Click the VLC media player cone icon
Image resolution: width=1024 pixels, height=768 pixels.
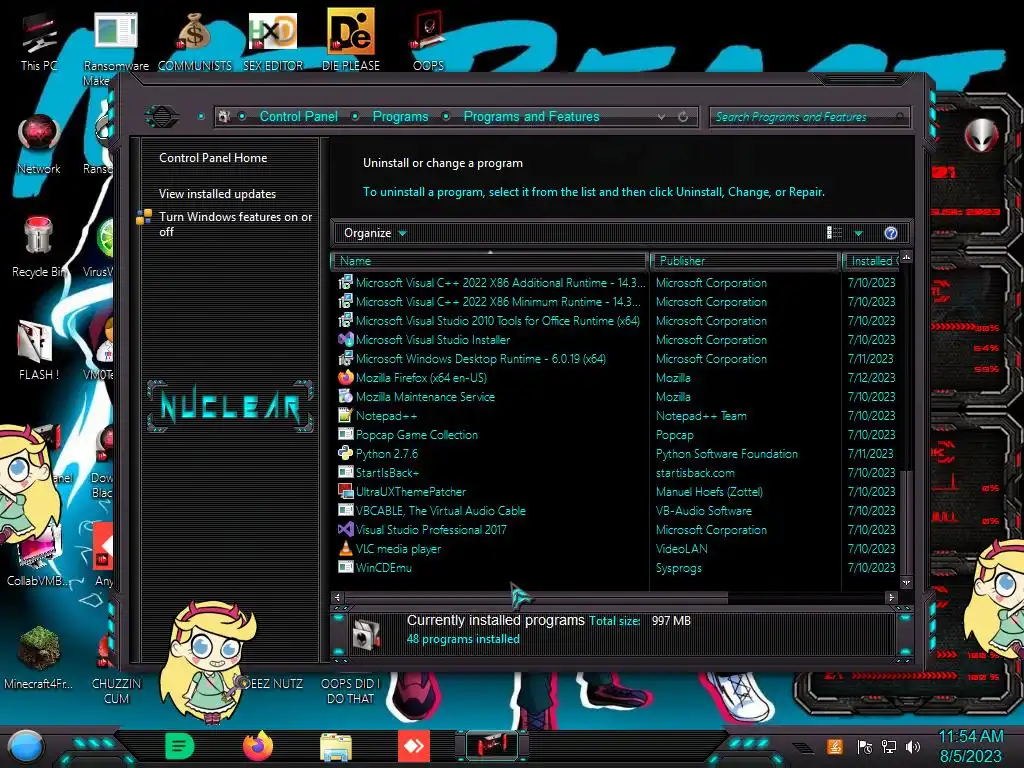(x=345, y=549)
